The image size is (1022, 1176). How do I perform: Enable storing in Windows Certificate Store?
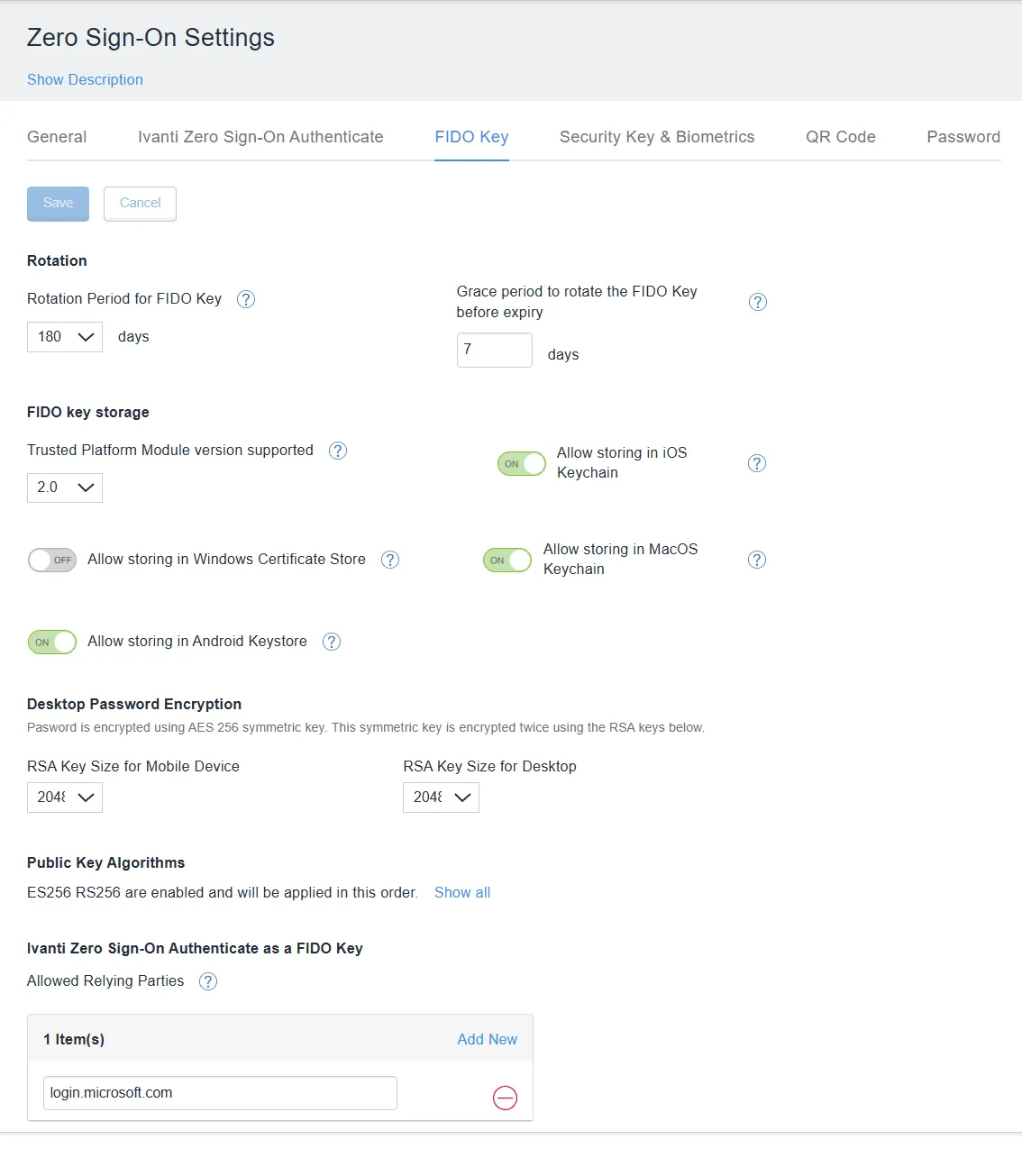pos(52,560)
